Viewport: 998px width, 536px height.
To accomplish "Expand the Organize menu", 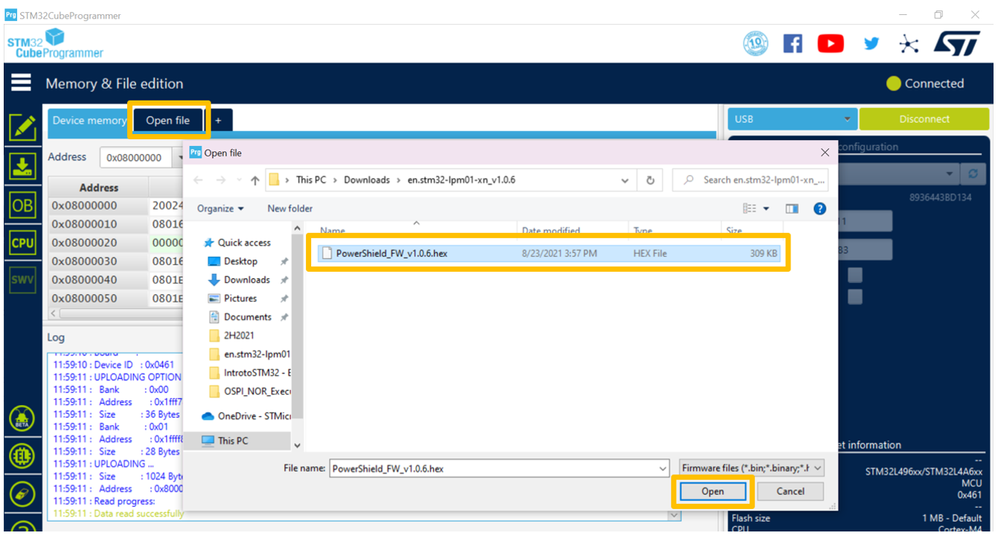I will [220, 209].
